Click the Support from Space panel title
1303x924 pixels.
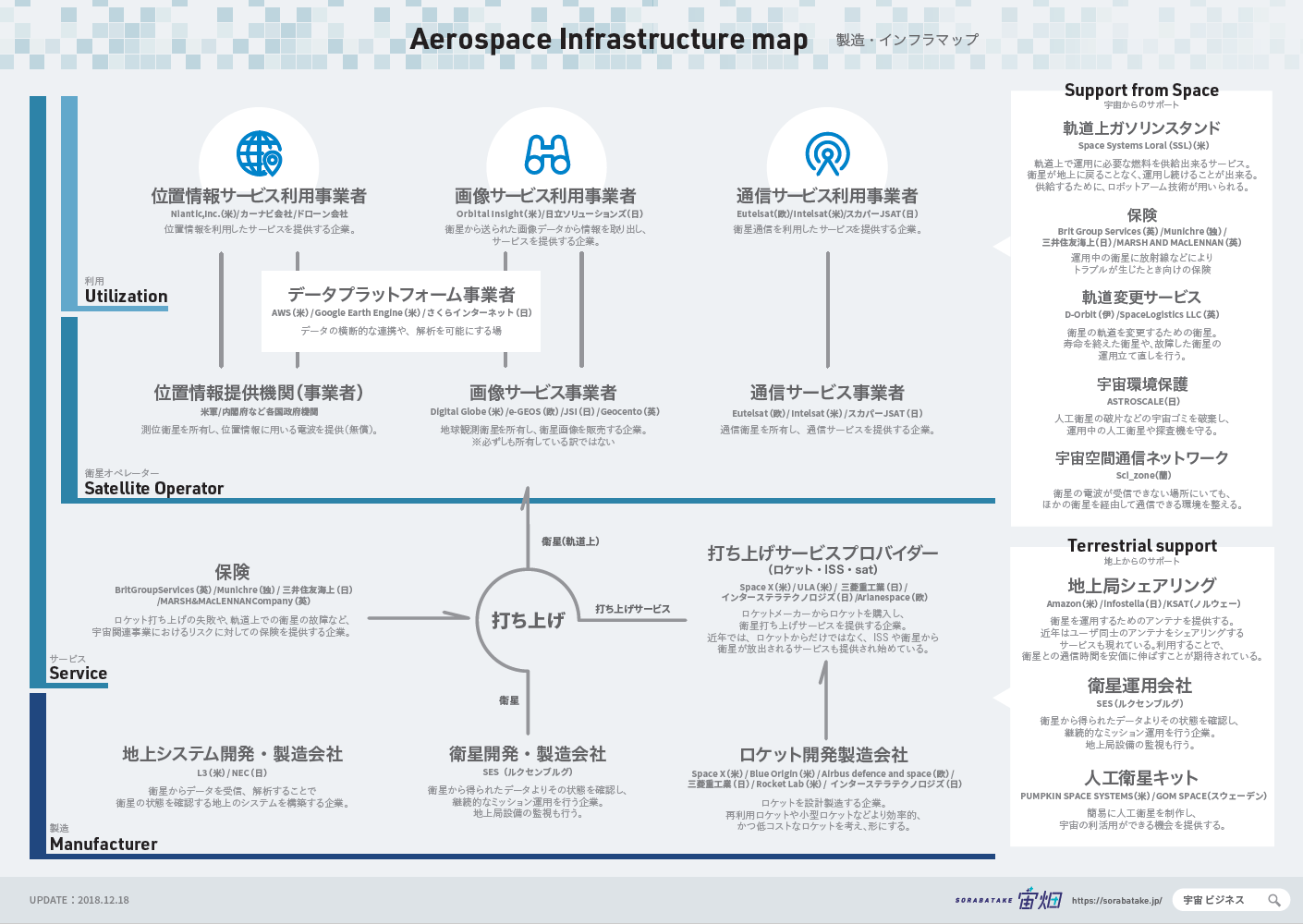coord(1141,91)
